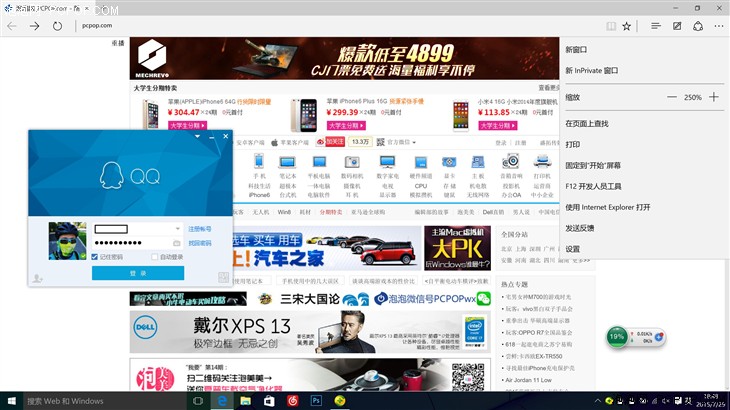
Task: Expand QQ account number dropdown
Action: click(x=177, y=229)
